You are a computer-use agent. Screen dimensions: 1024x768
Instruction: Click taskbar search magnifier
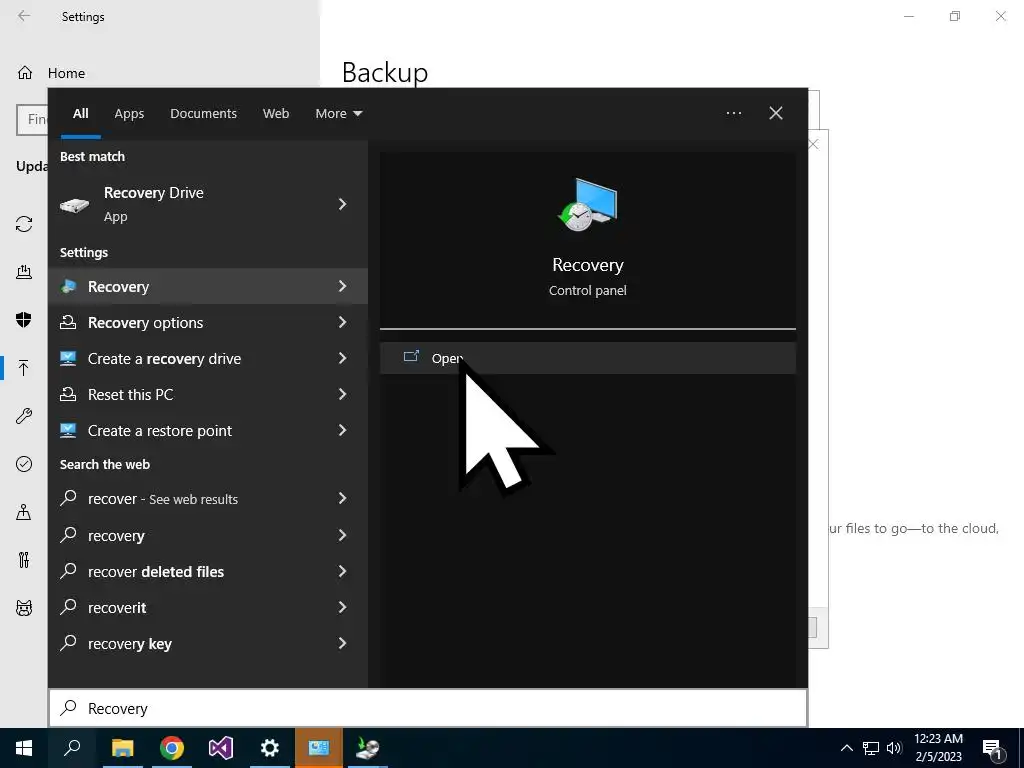(x=72, y=748)
